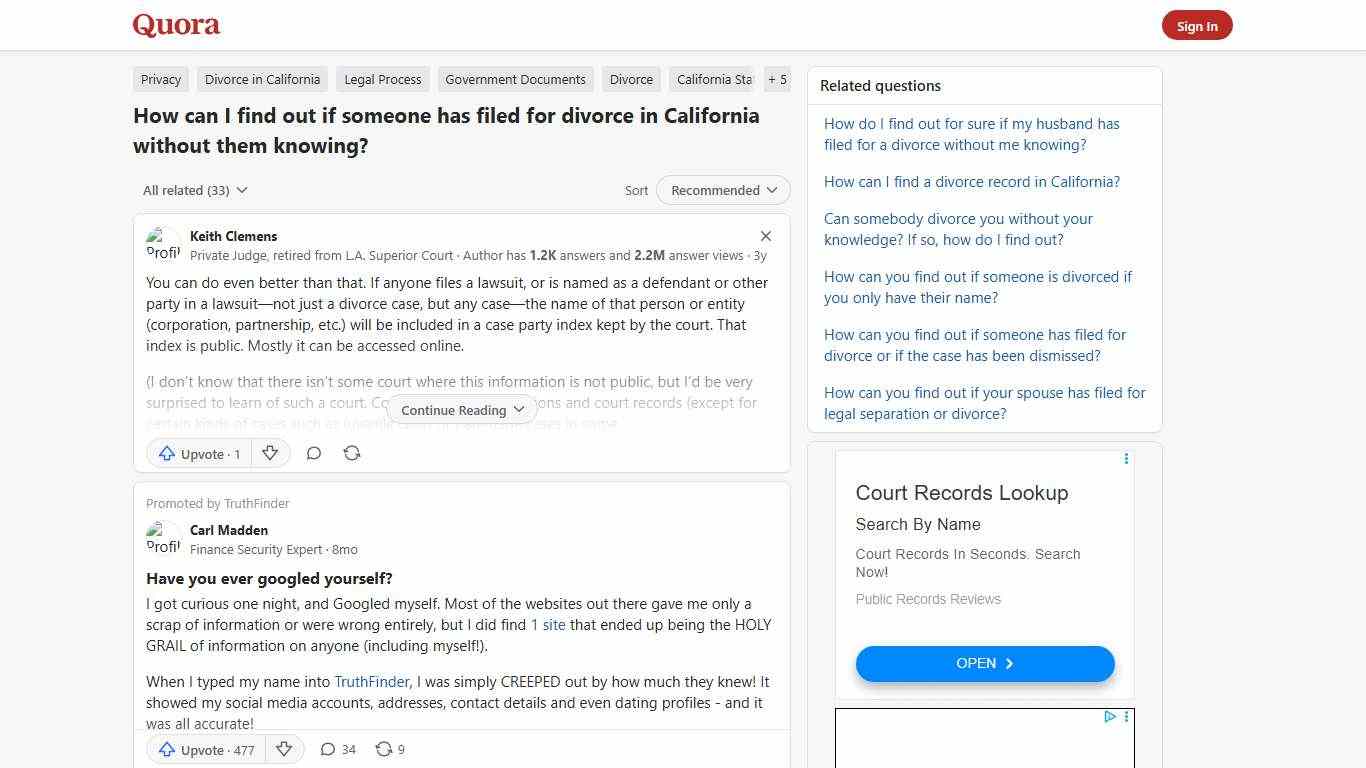
Task: Open the Recommended sort dropdown
Action: [x=722, y=190]
